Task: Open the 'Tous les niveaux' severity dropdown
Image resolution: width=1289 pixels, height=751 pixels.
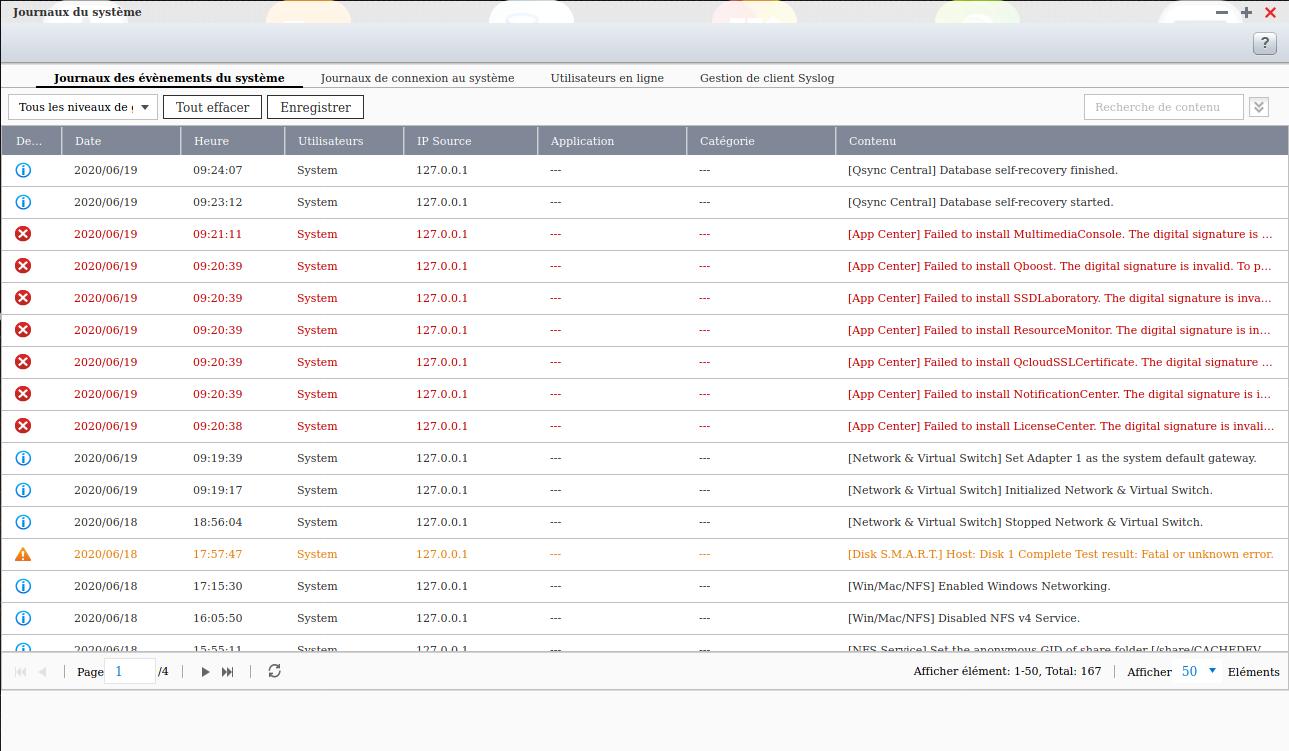Action: (83, 107)
